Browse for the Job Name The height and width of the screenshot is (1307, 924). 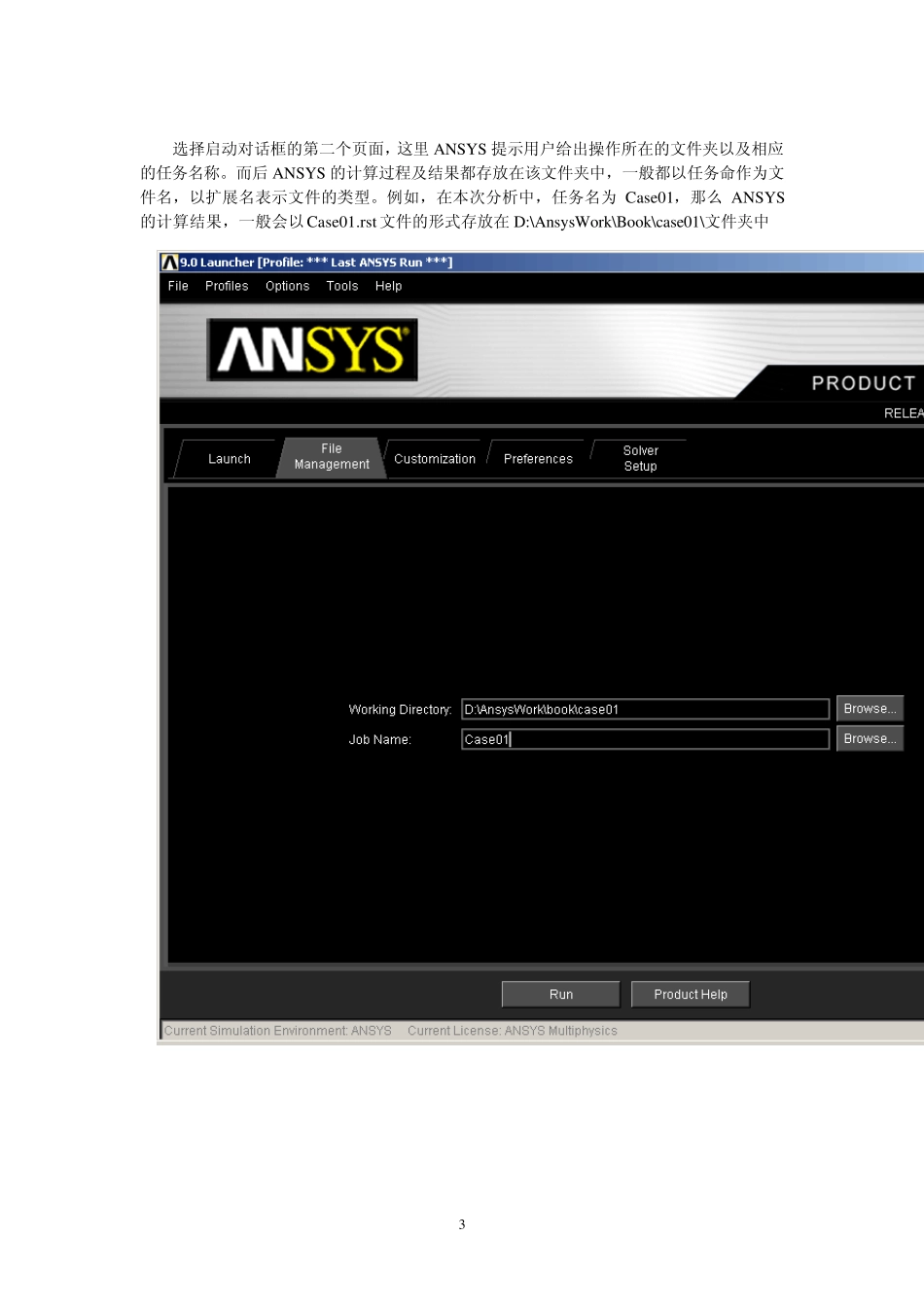pos(870,739)
